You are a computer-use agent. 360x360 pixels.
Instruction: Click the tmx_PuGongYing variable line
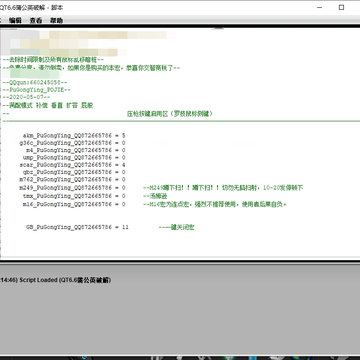(x=74, y=196)
